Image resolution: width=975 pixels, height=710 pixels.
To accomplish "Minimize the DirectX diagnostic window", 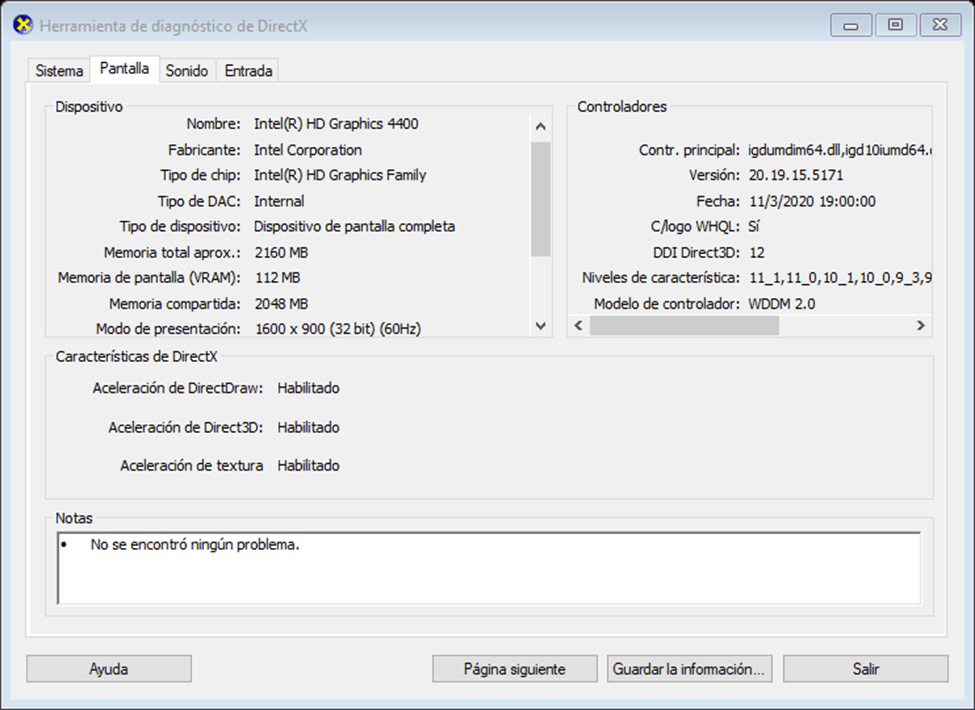I will coord(851,25).
